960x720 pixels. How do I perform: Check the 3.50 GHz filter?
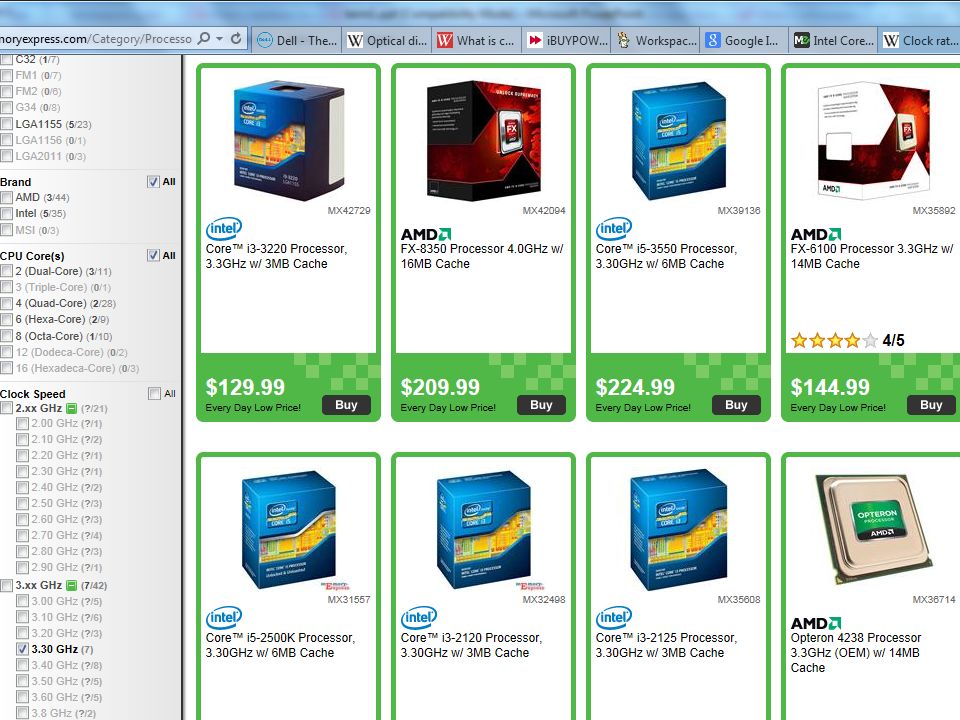(x=23, y=681)
